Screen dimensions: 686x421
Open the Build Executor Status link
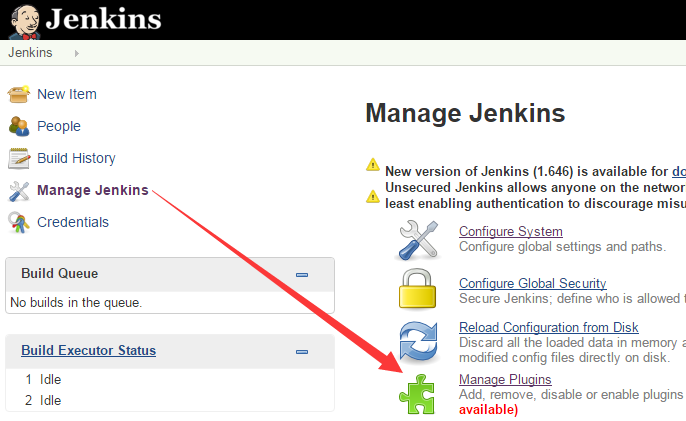[x=88, y=351]
